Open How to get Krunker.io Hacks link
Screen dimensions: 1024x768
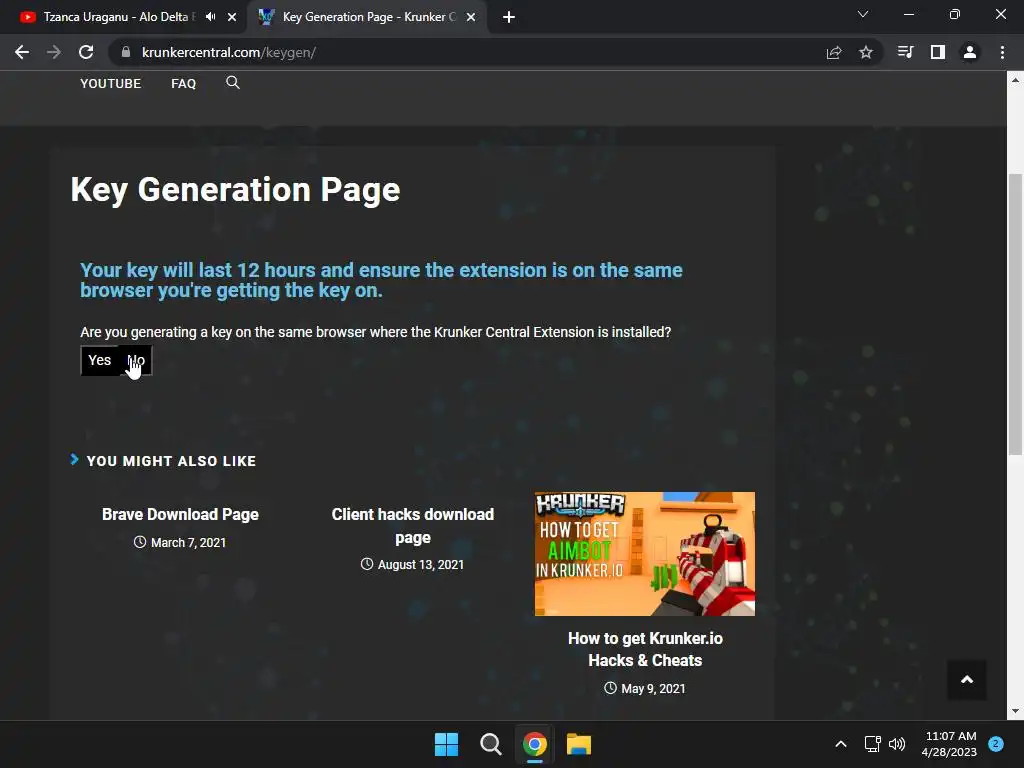(645, 649)
